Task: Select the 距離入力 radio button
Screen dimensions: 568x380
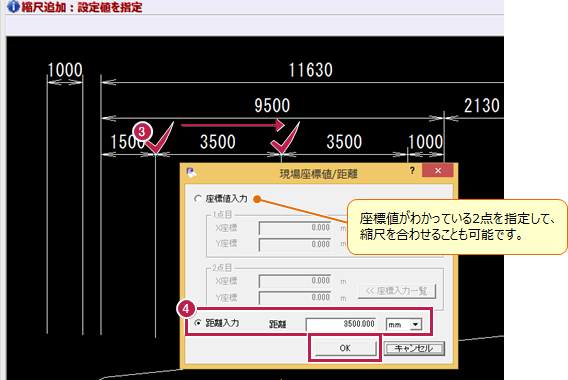Action: click(x=198, y=323)
